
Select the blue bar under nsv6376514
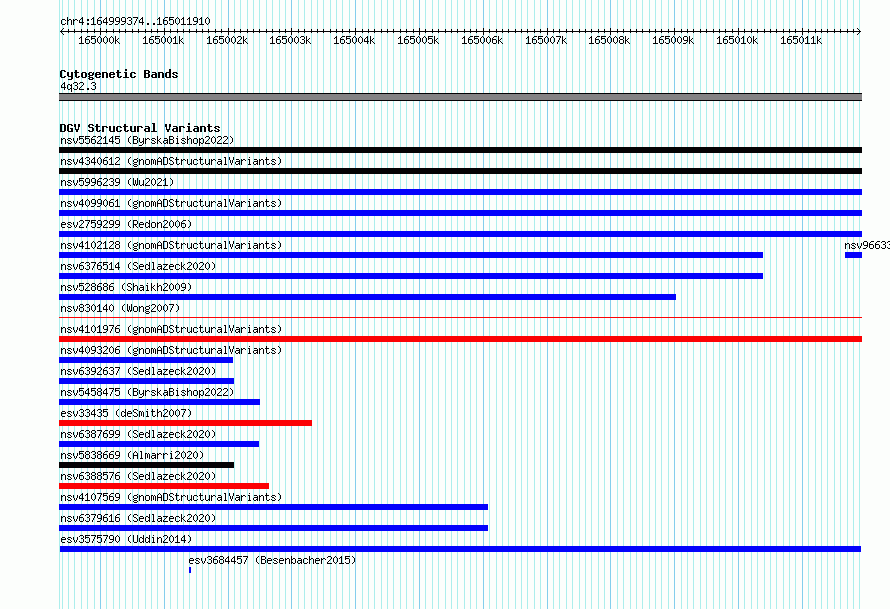[411, 276]
